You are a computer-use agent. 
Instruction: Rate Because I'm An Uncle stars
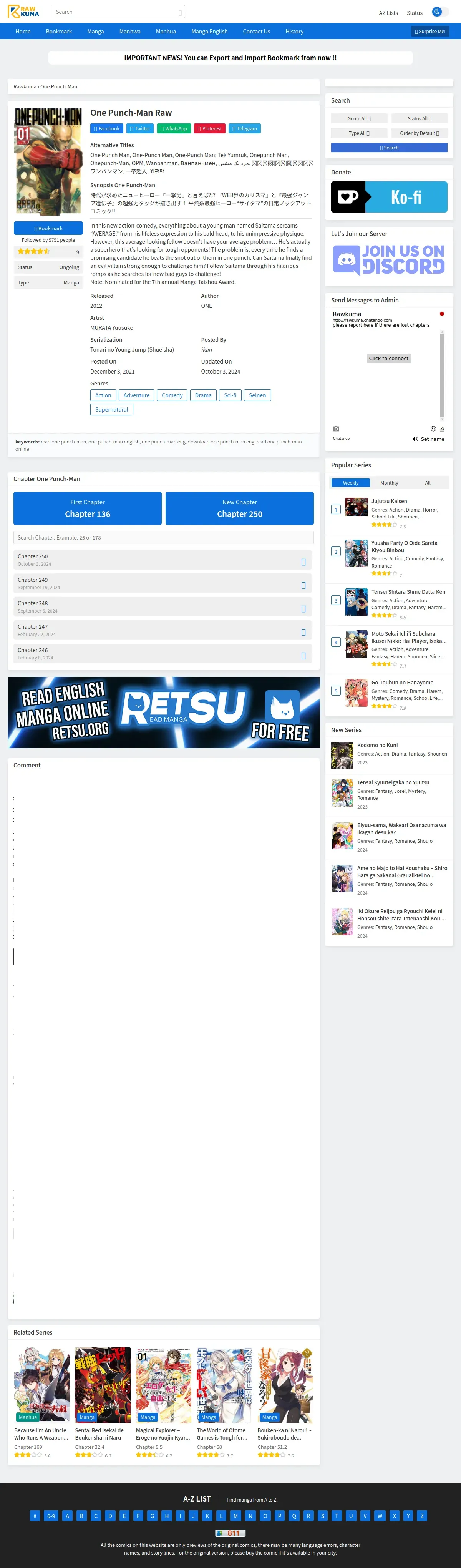tap(28, 1455)
